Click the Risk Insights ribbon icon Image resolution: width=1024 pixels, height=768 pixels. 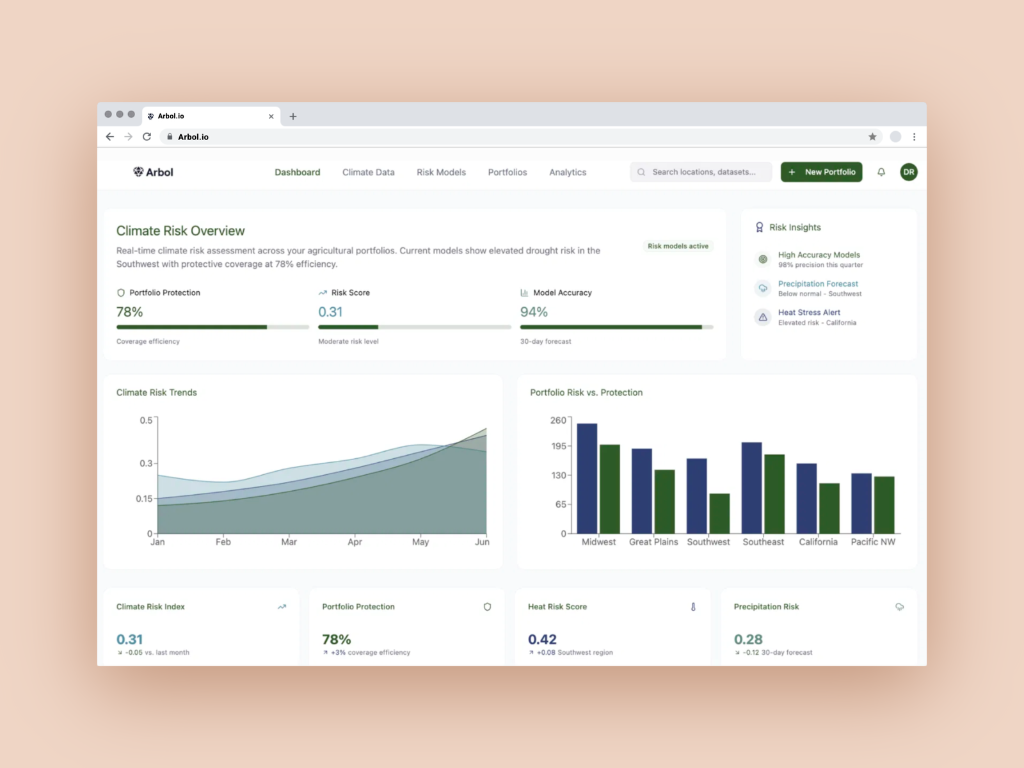pos(759,227)
